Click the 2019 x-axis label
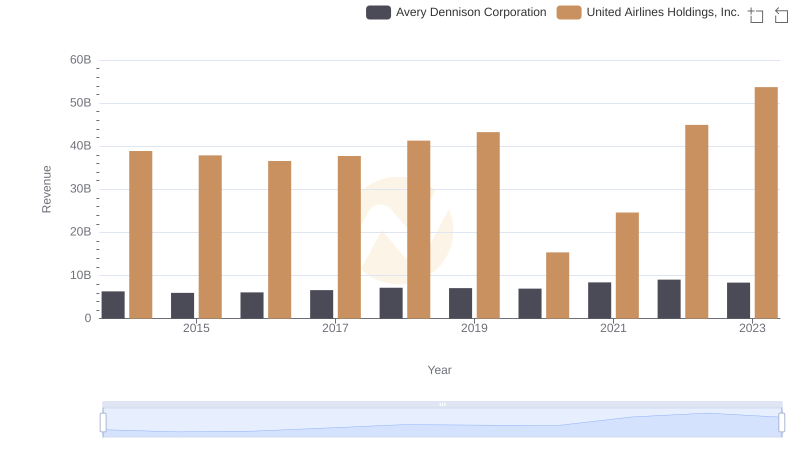Image resolution: width=800 pixels, height=461 pixels. click(474, 328)
